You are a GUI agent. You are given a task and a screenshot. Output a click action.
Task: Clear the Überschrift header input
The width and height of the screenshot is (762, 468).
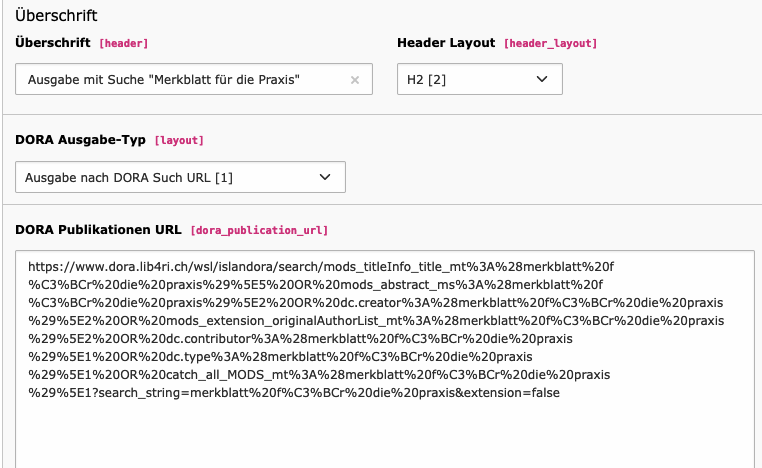[x=355, y=80]
